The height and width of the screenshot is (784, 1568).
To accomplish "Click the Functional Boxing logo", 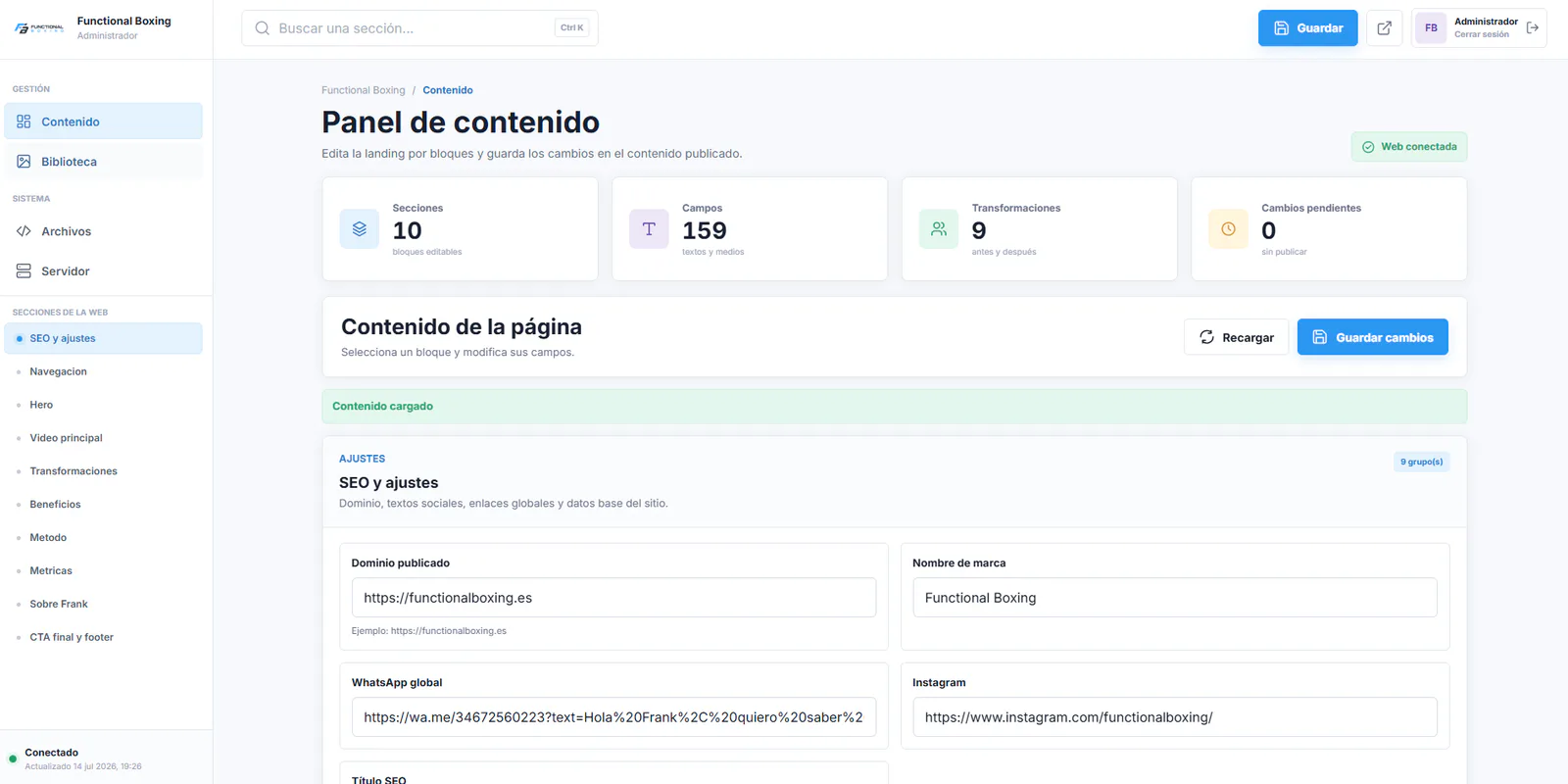I will (x=39, y=28).
